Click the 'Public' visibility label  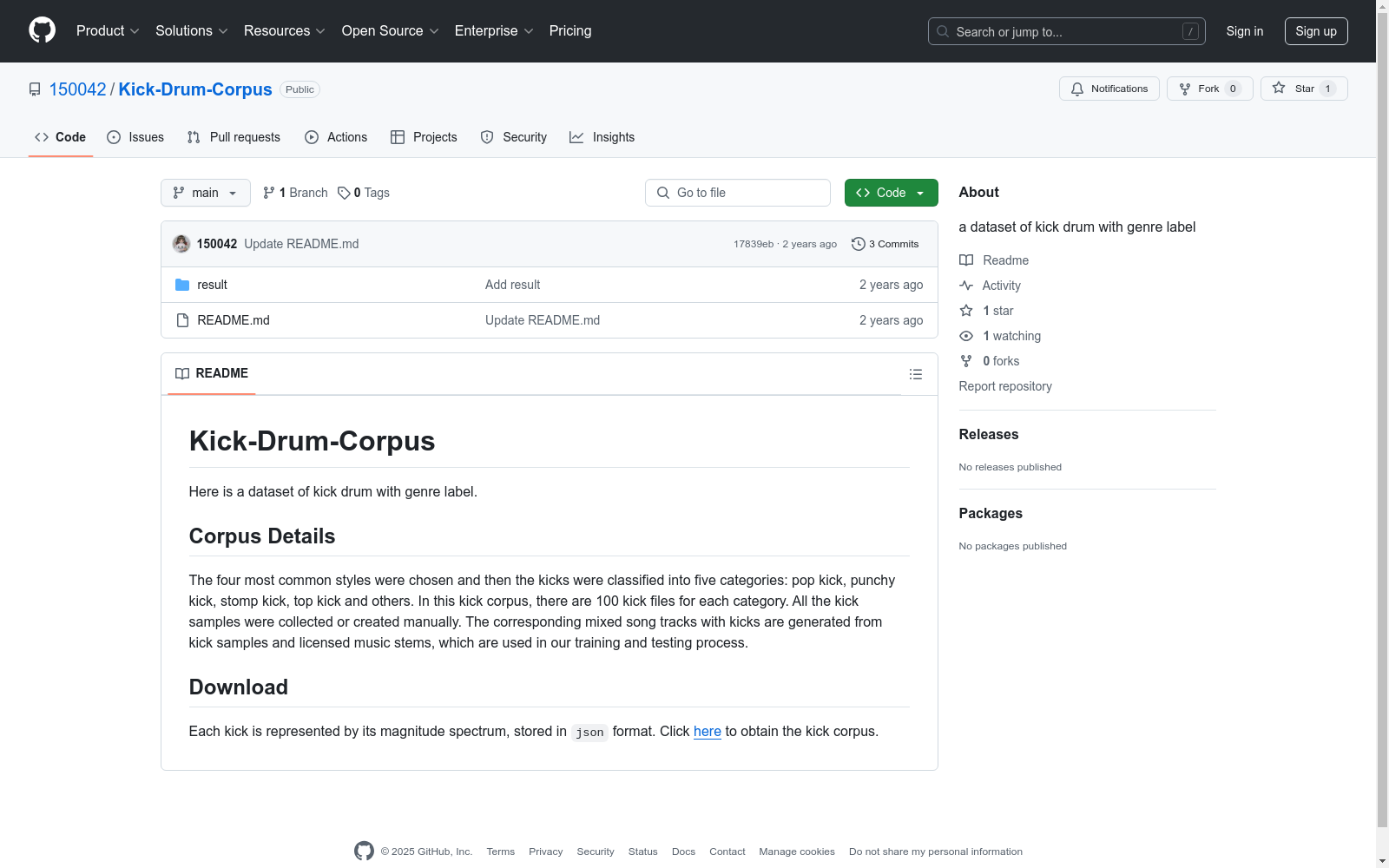coord(300,89)
